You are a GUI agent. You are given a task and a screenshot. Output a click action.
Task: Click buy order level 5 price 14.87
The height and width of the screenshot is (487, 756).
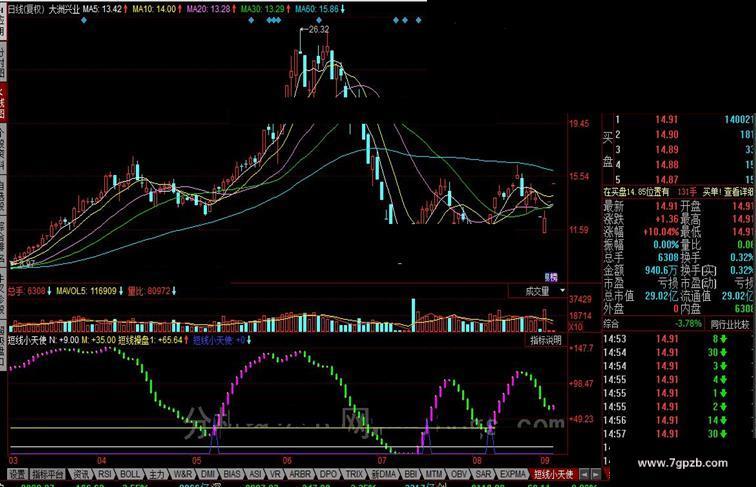666,179
